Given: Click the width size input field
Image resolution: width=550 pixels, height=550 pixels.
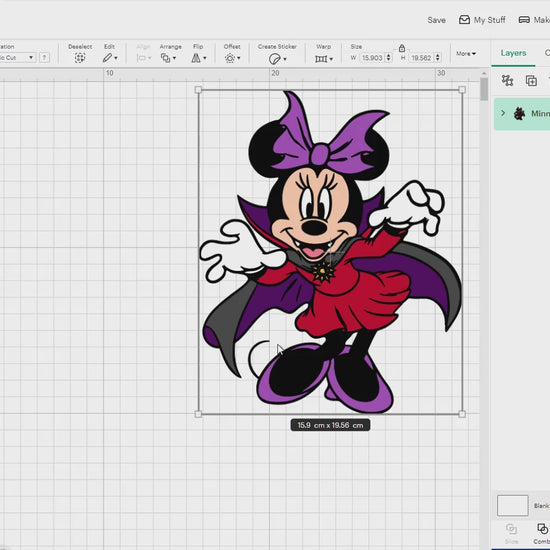Looking at the screenshot, I should tap(372, 58).
